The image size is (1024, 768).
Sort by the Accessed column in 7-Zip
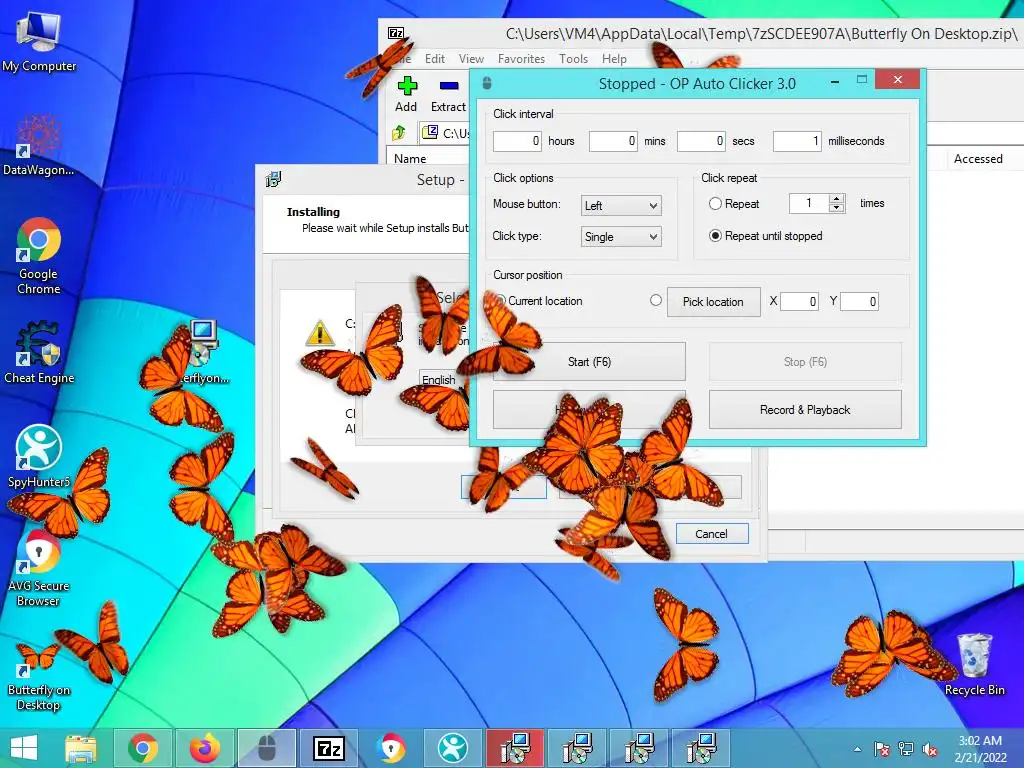click(978, 159)
